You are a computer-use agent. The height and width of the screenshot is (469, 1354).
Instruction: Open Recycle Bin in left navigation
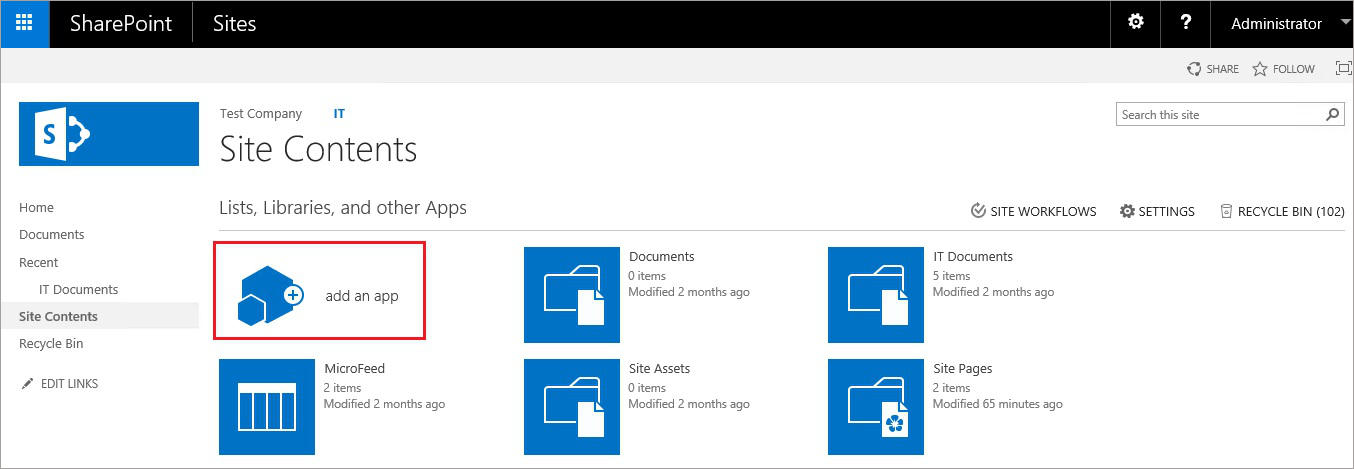tap(51, 344)
